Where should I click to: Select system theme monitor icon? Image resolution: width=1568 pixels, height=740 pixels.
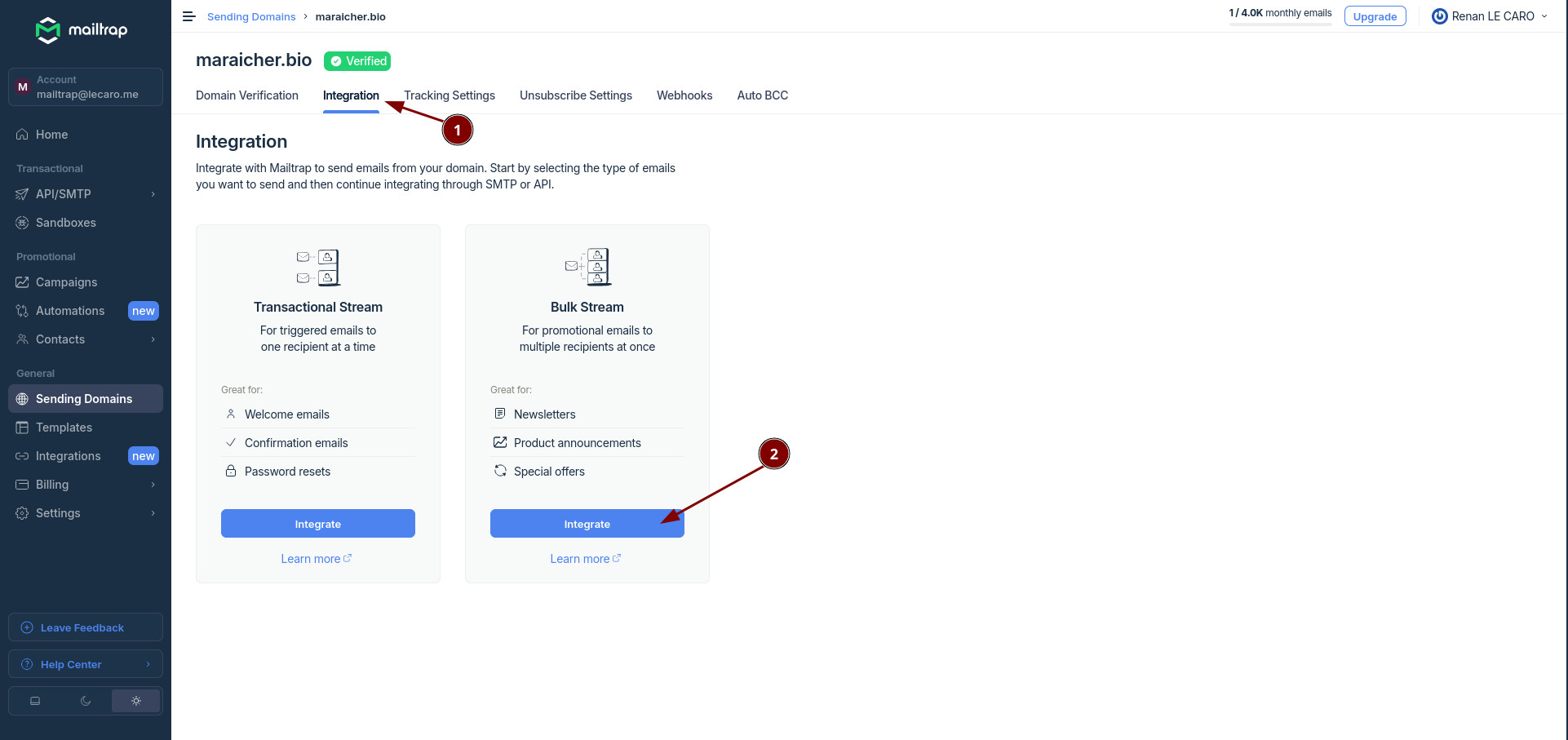[35, 701]
